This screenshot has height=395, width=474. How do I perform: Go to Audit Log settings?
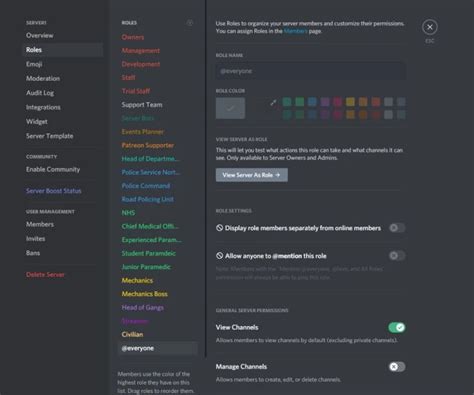click(40, 93)
